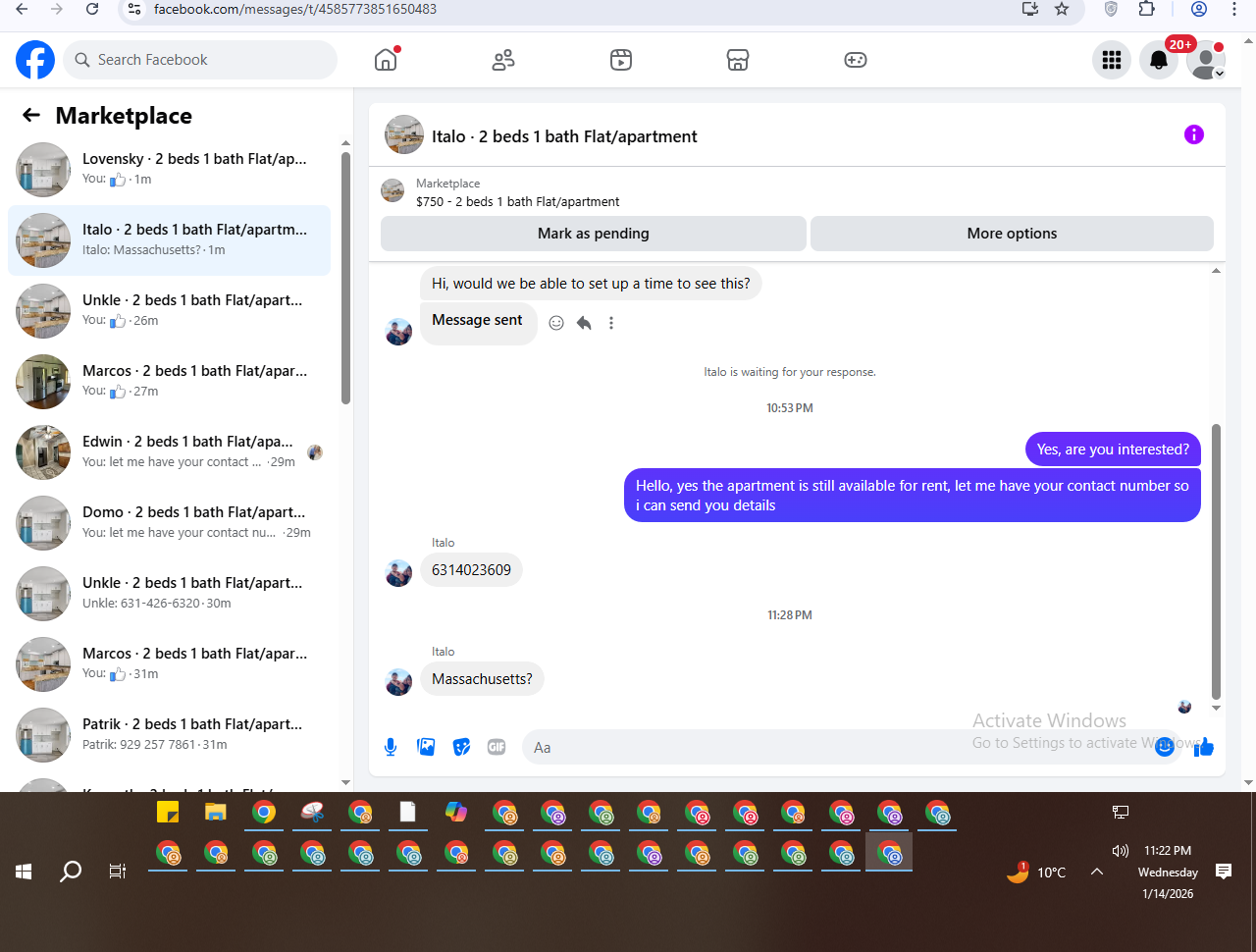Click the conversation list scrollbar
The height and width of the screenshot is (952, 1256).
(x=345, y=278)
